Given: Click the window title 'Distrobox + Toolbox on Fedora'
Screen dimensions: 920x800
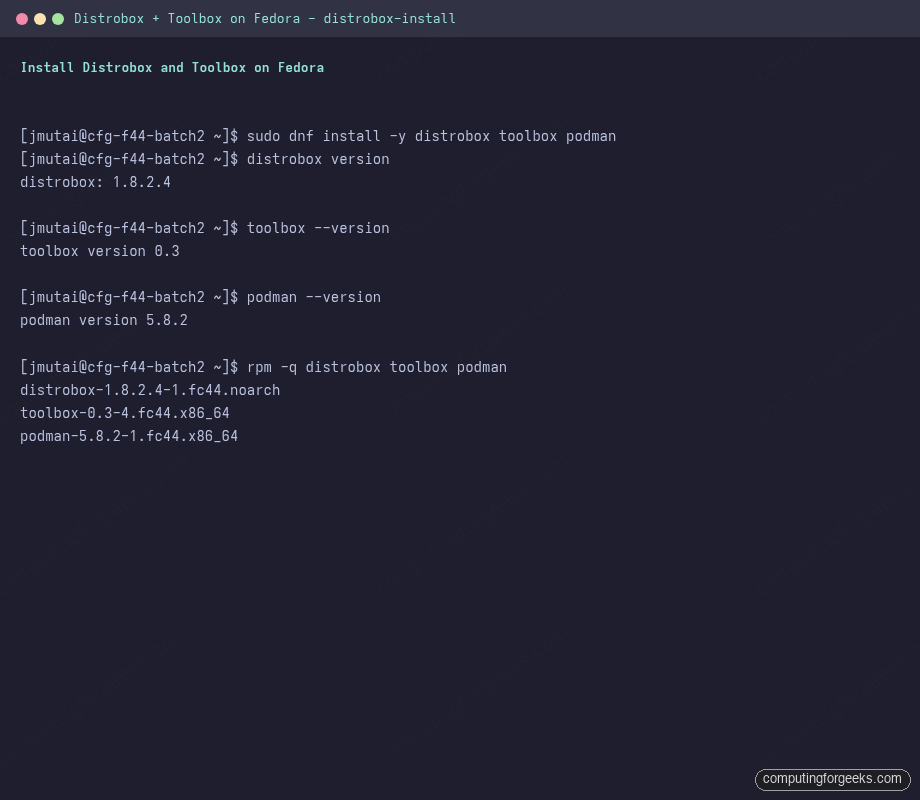Looking at the screenshot, I should click(265, 19).
